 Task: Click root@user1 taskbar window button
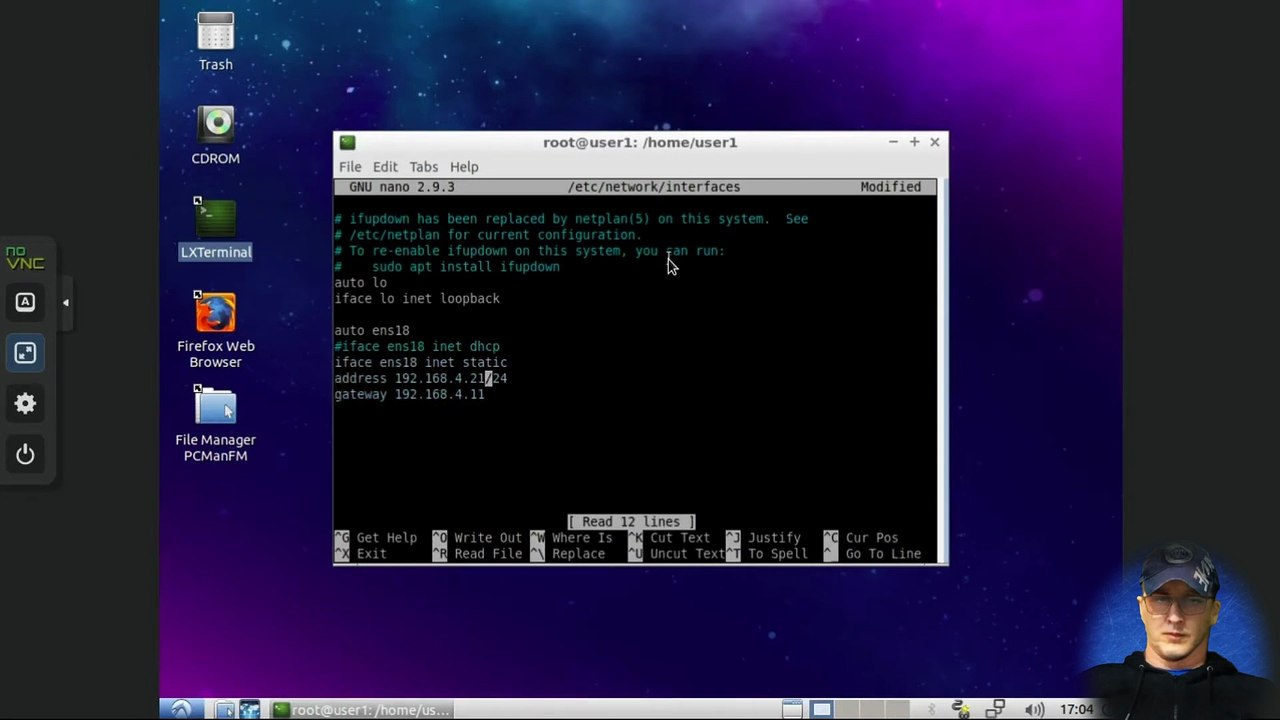tap(362, 709)
